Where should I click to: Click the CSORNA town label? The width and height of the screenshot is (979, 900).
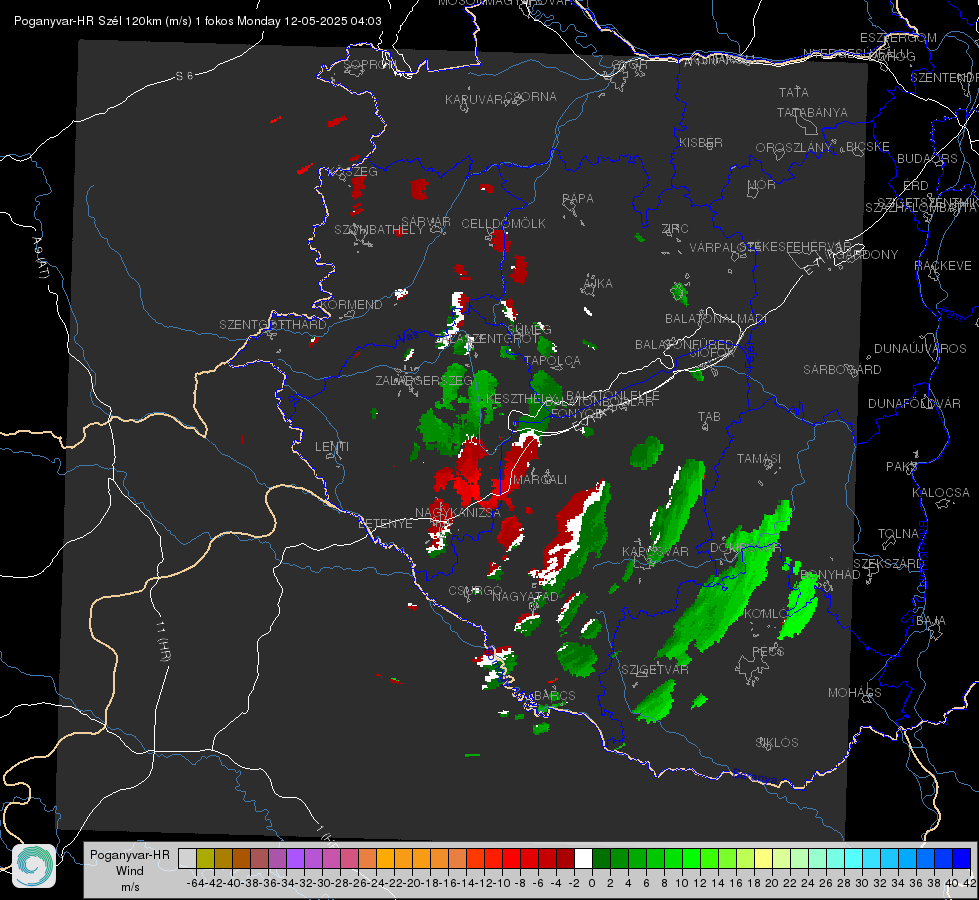click(x=530, y=97)
